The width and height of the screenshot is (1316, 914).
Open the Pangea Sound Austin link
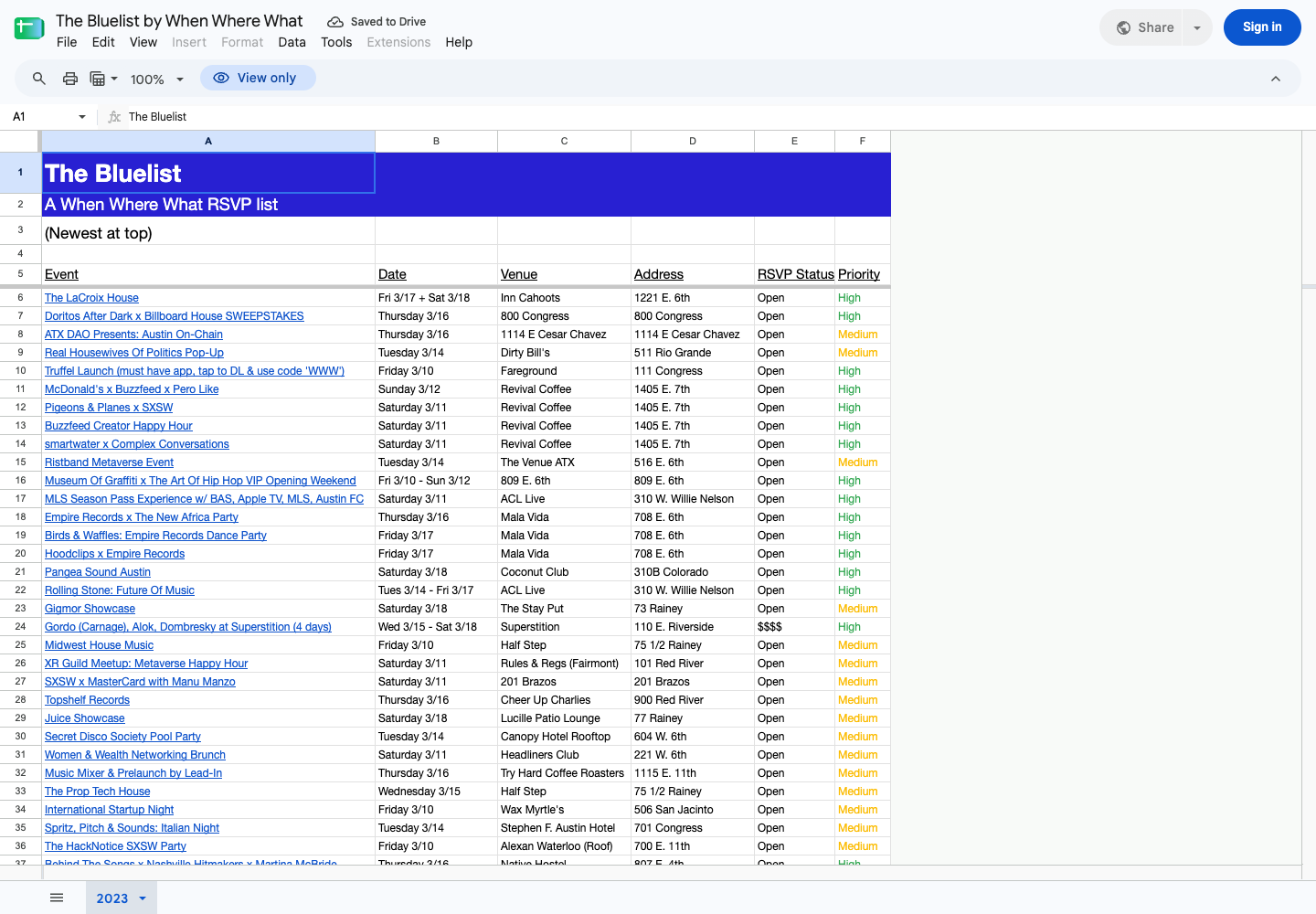tap(98, 572)
